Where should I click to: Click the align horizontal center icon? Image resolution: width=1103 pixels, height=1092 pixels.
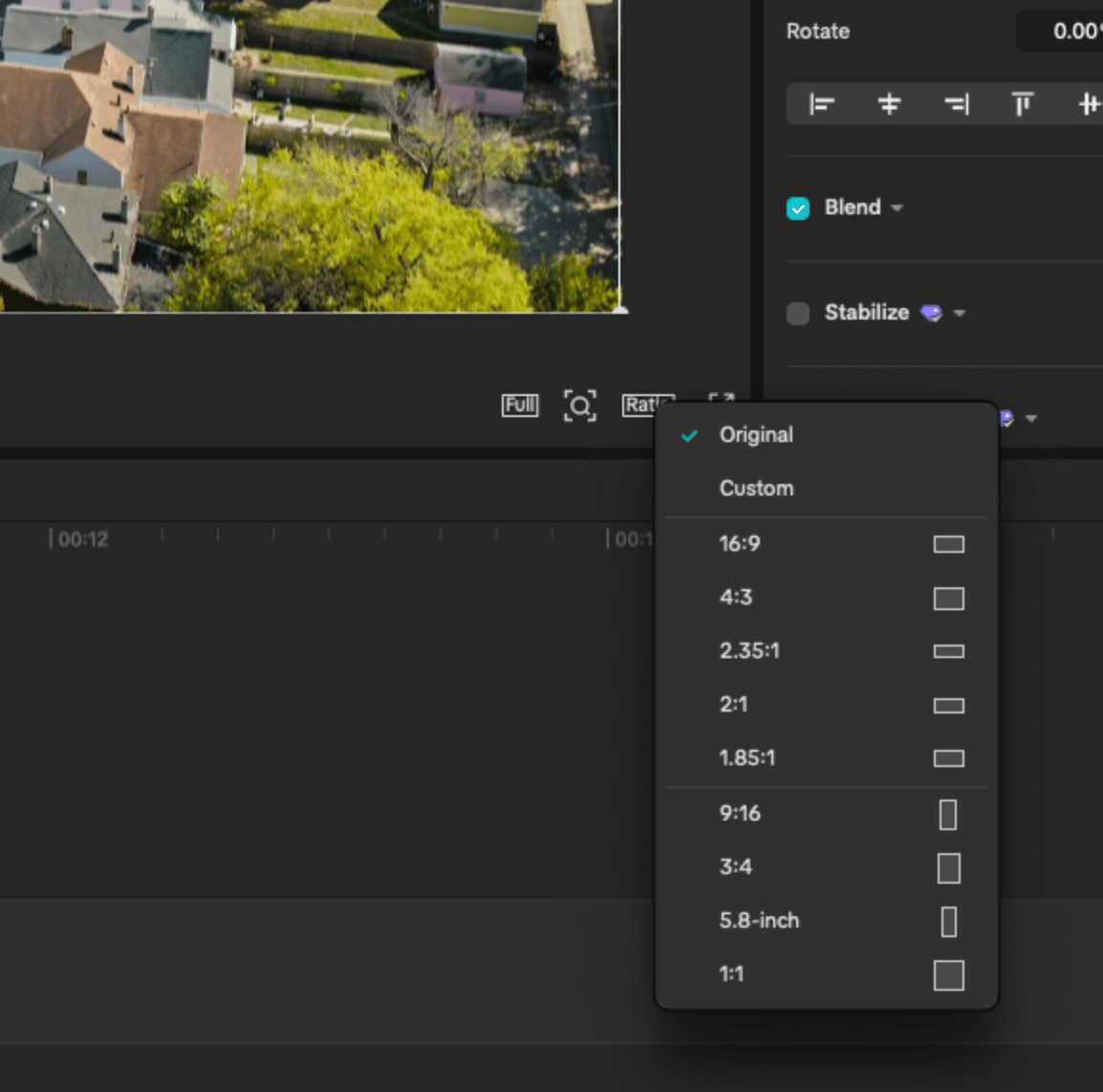[x=889, y=103]
